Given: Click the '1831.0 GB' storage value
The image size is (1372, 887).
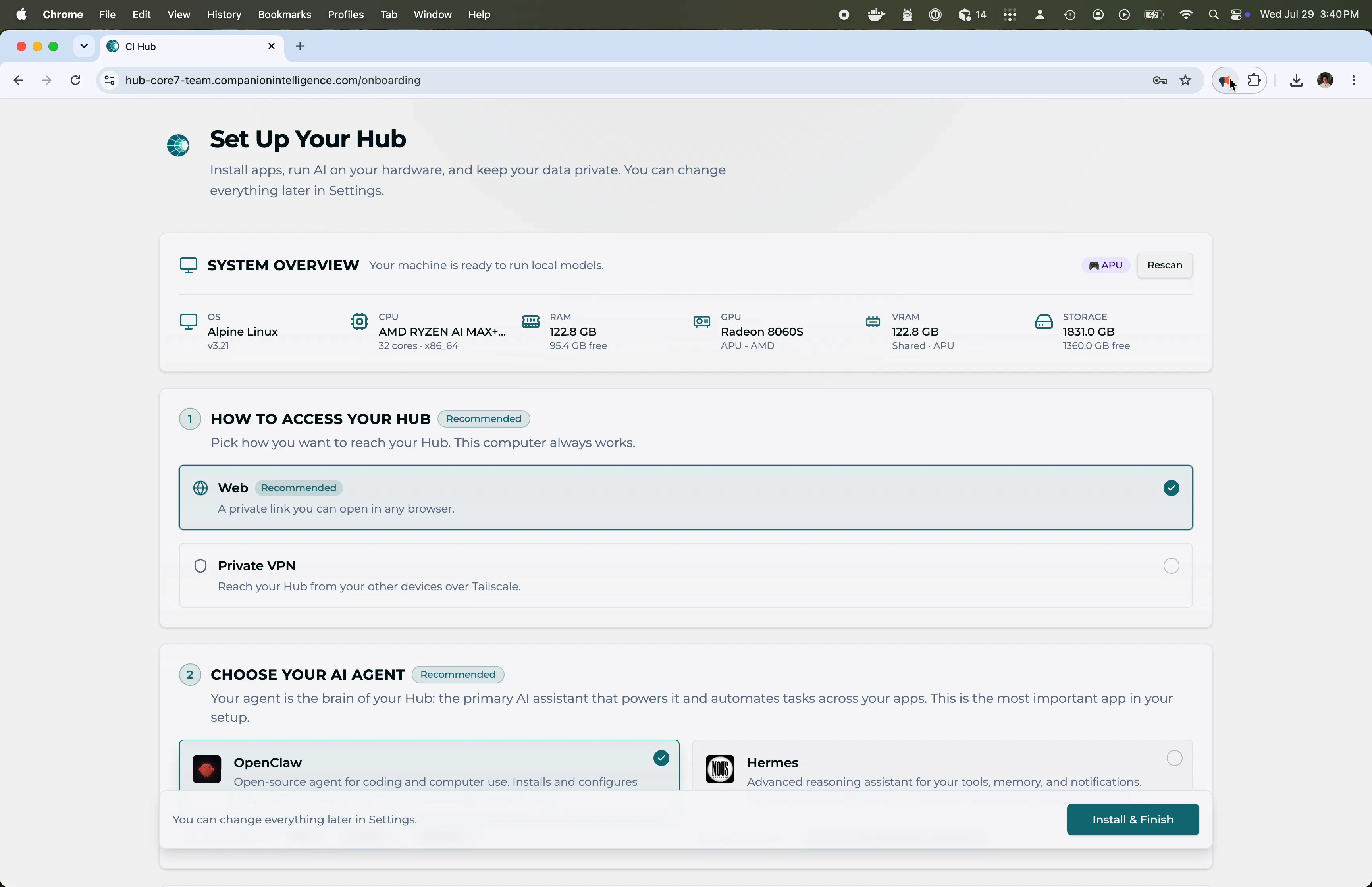Looking at the screenshot, I should pyautogui.click(x=1089, y=332).
